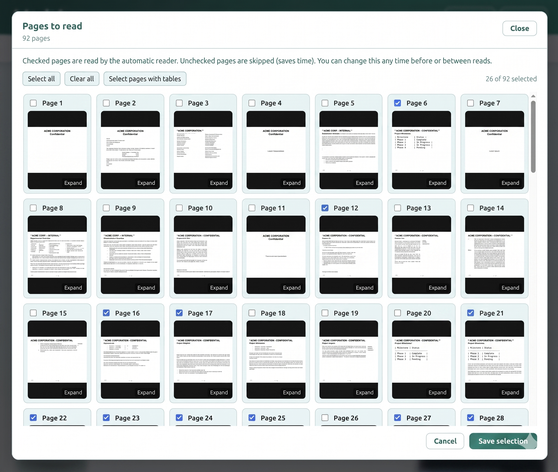The image size is (558, 472).
Task: Expand the Page 17 preview
Action: click(x=219, y=392)
